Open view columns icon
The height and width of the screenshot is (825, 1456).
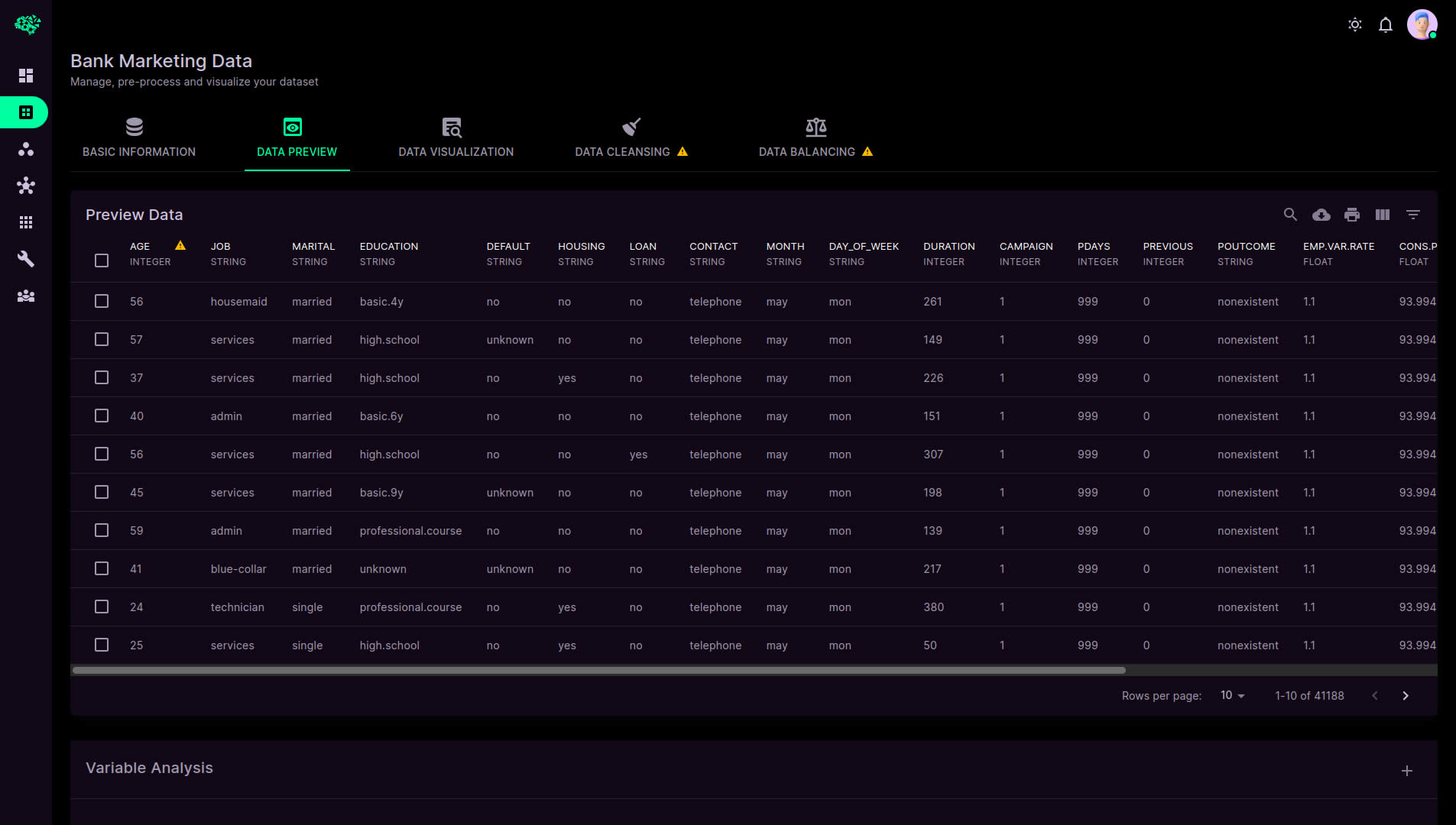(x=1383, y=215)
